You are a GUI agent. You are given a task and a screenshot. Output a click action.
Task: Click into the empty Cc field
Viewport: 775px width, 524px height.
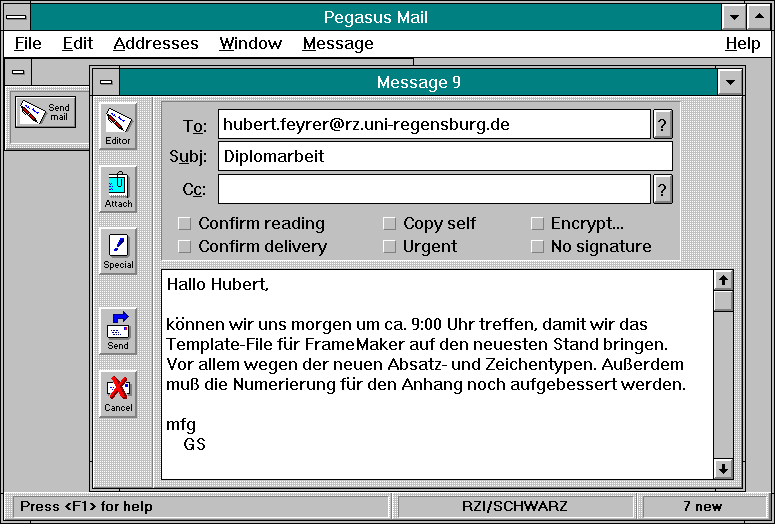434,189
